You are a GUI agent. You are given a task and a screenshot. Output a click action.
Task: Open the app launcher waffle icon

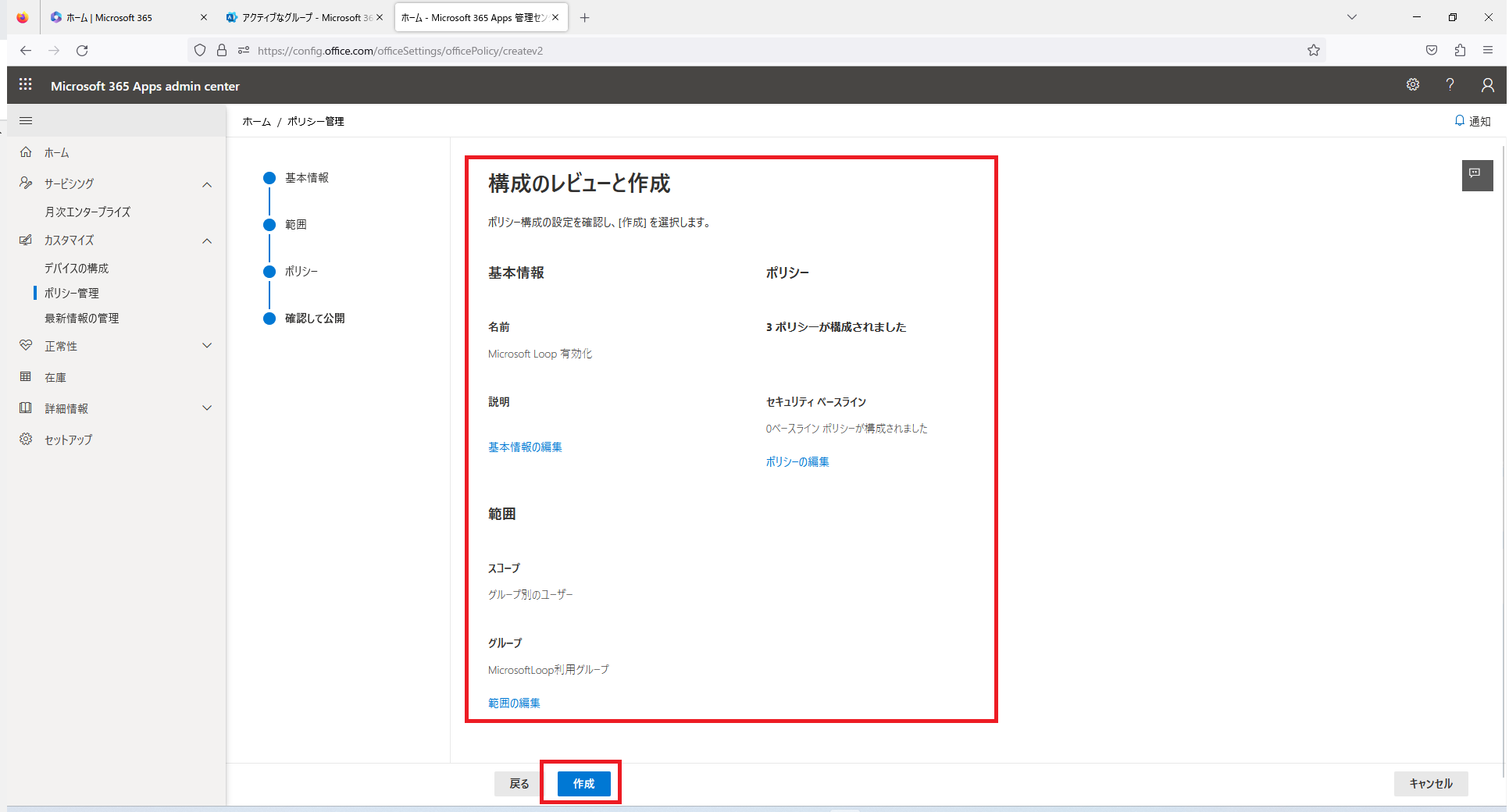click(x=25, y=84)
